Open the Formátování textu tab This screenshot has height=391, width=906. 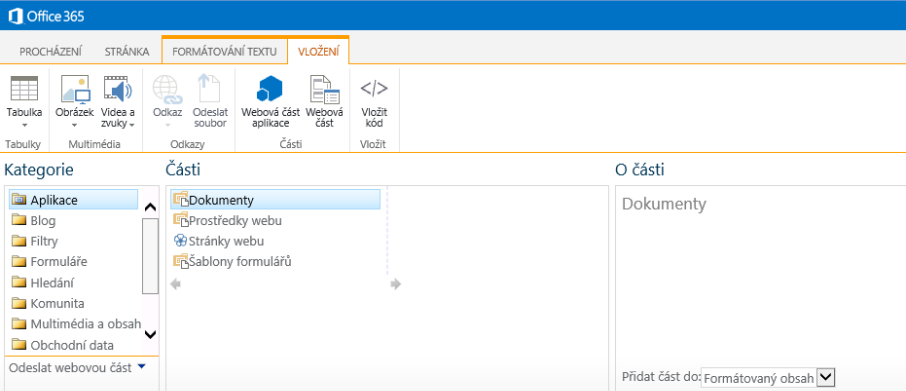[225, 51]
